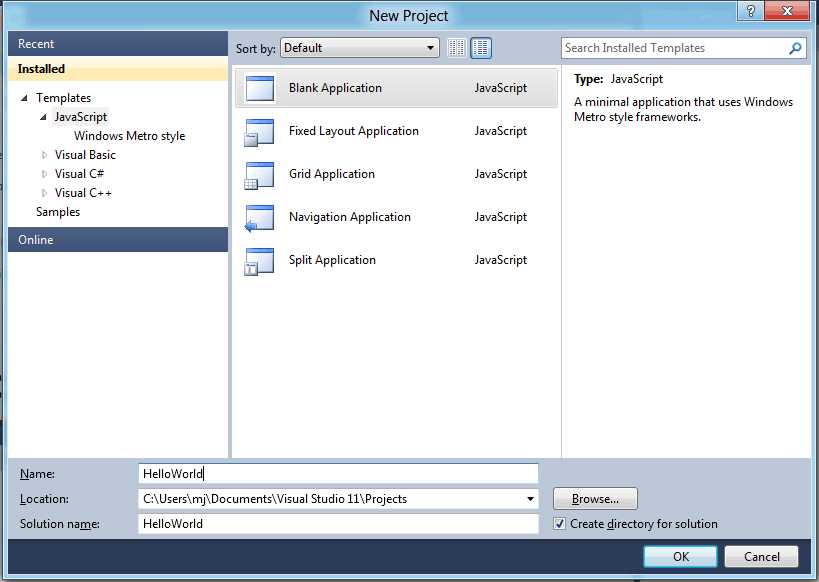Screen dimensions: 819x582
Task: Click the template description text
Action: [x=683, y=109]
